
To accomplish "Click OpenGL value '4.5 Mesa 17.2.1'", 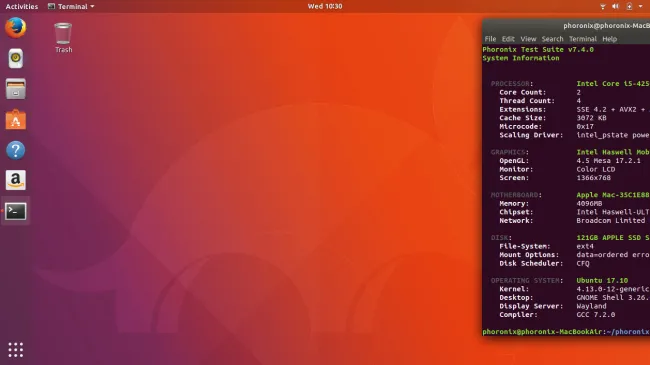I will click(x=608, y=161).
